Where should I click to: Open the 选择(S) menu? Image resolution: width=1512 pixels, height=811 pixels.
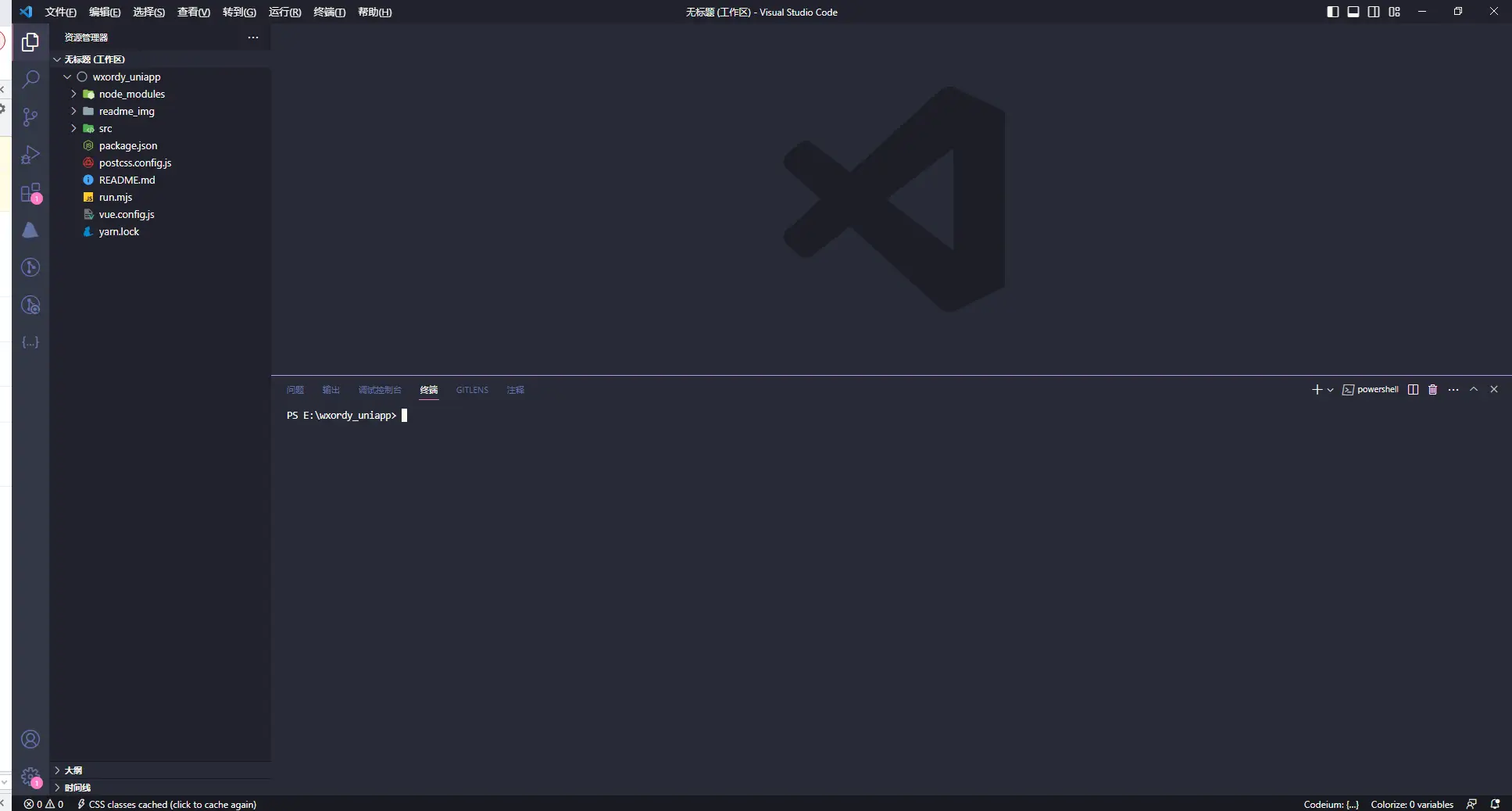coord(148,12)
